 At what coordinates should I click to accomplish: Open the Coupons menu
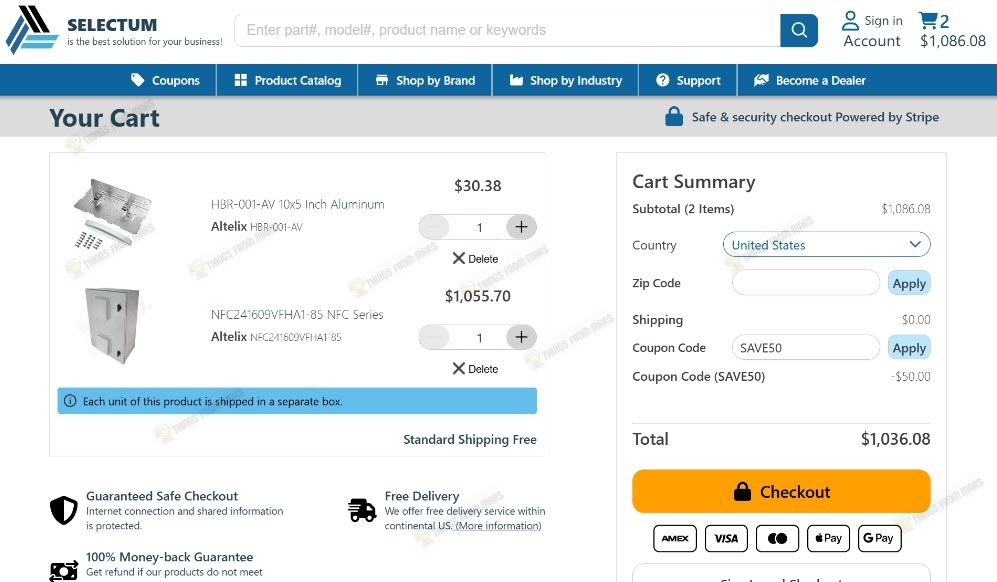click(x=165, y=80)
